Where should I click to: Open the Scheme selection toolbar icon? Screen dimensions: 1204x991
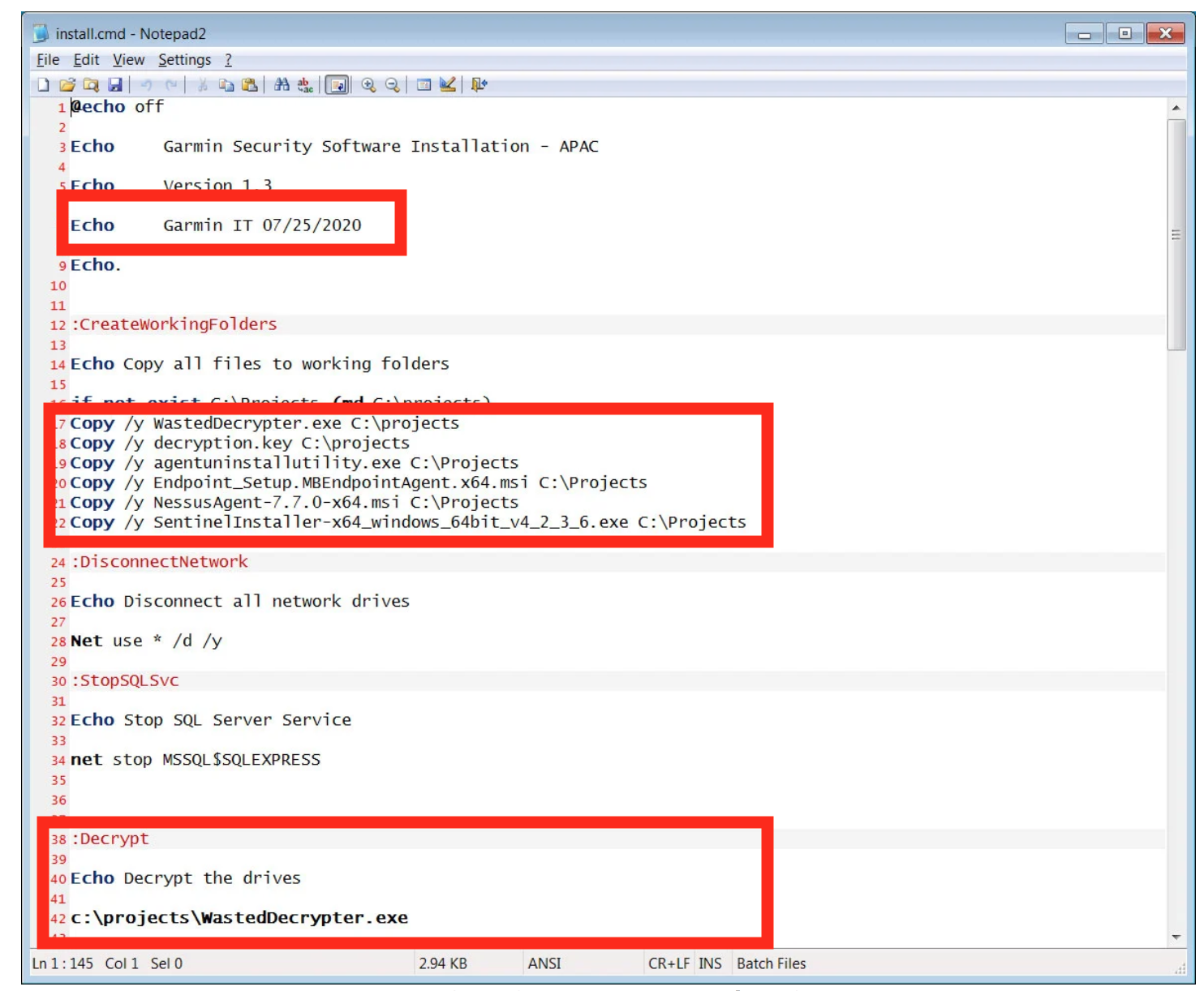424,85
